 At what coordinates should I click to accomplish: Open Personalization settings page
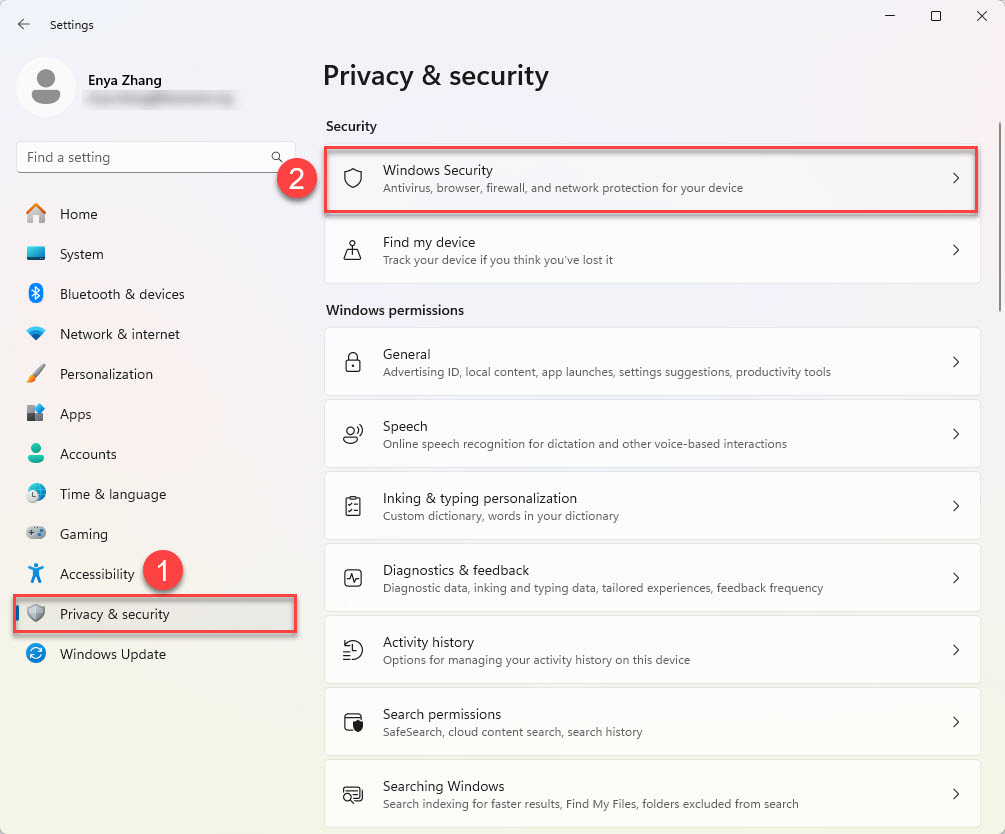click(x=106, y=374)
